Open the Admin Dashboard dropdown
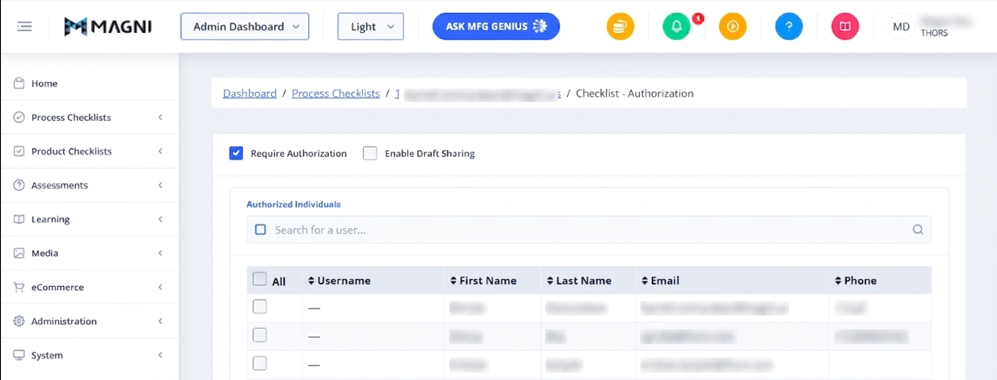This screenshot has width=997, height=380. 245,27
